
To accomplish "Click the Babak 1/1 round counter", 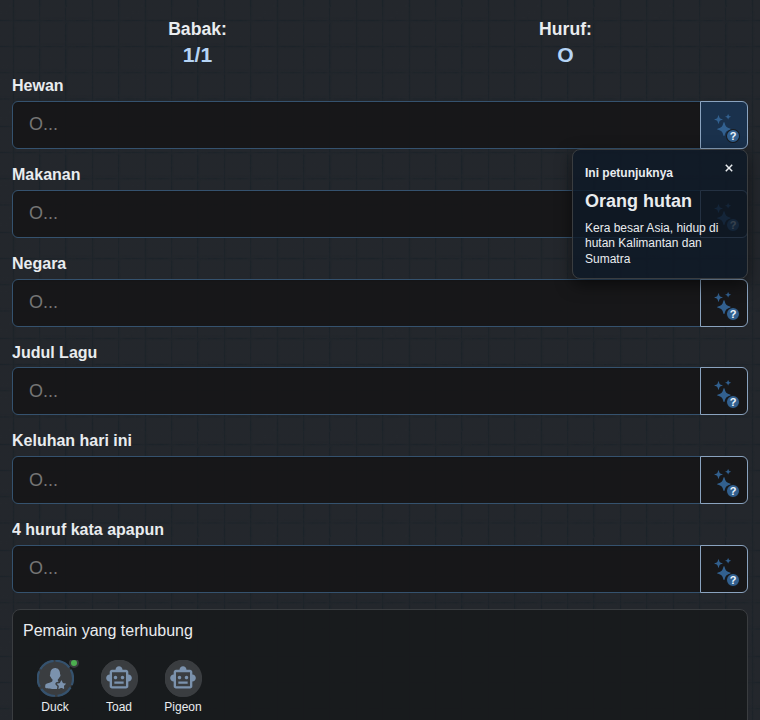I will (197, 55).
